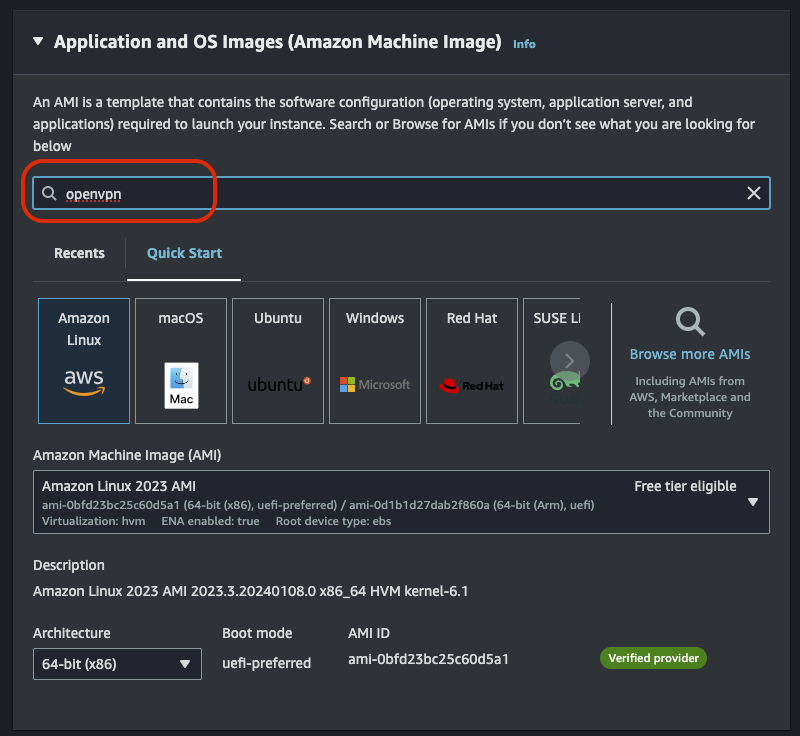Click the Mac Finder logo icon
The height and width of the screenshot is (736, 800).
181,385
